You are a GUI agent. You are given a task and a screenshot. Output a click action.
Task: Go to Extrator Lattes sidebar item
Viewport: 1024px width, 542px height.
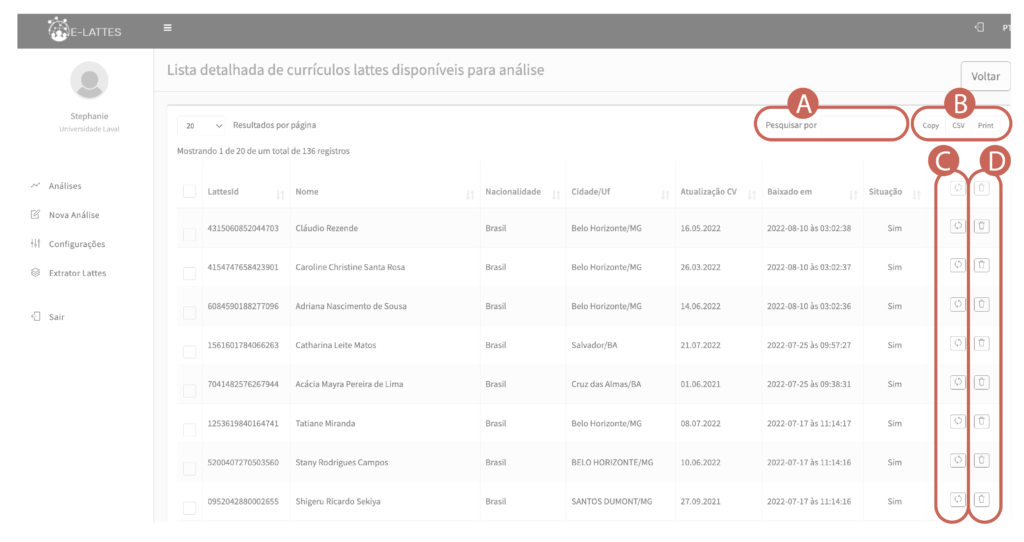pyautogui.click(x=77, y=273)
